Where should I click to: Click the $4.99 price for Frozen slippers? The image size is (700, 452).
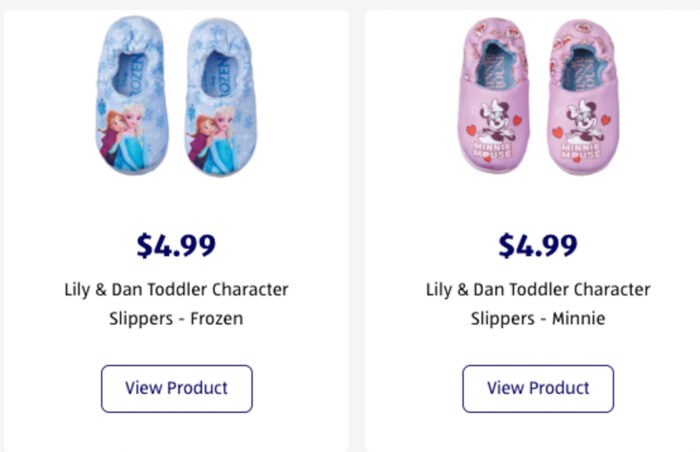[x=176, y=245]
